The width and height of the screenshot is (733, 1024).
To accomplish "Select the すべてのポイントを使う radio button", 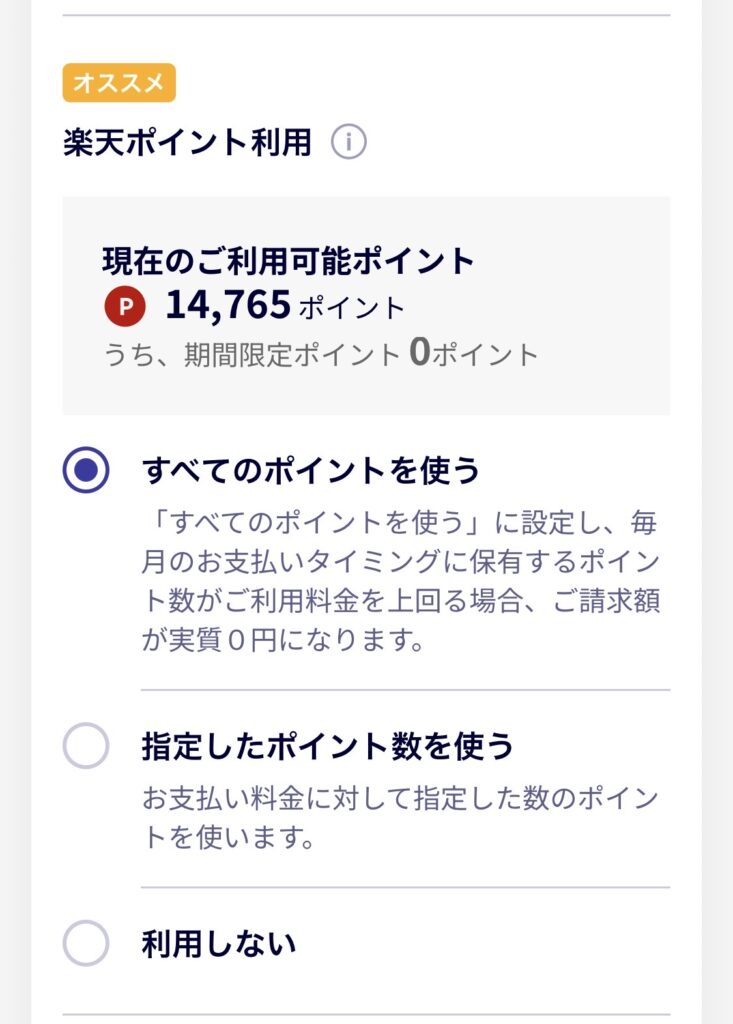I will pos(86,470).
